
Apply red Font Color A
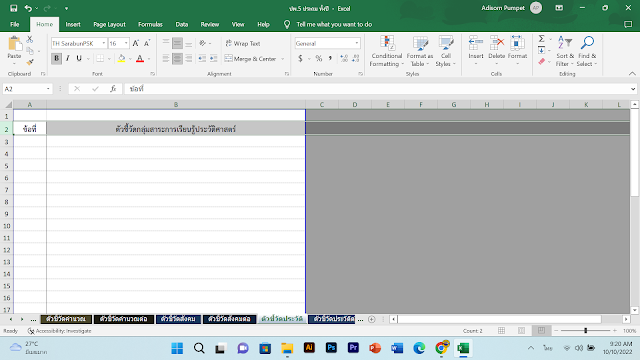click(140, 58)
